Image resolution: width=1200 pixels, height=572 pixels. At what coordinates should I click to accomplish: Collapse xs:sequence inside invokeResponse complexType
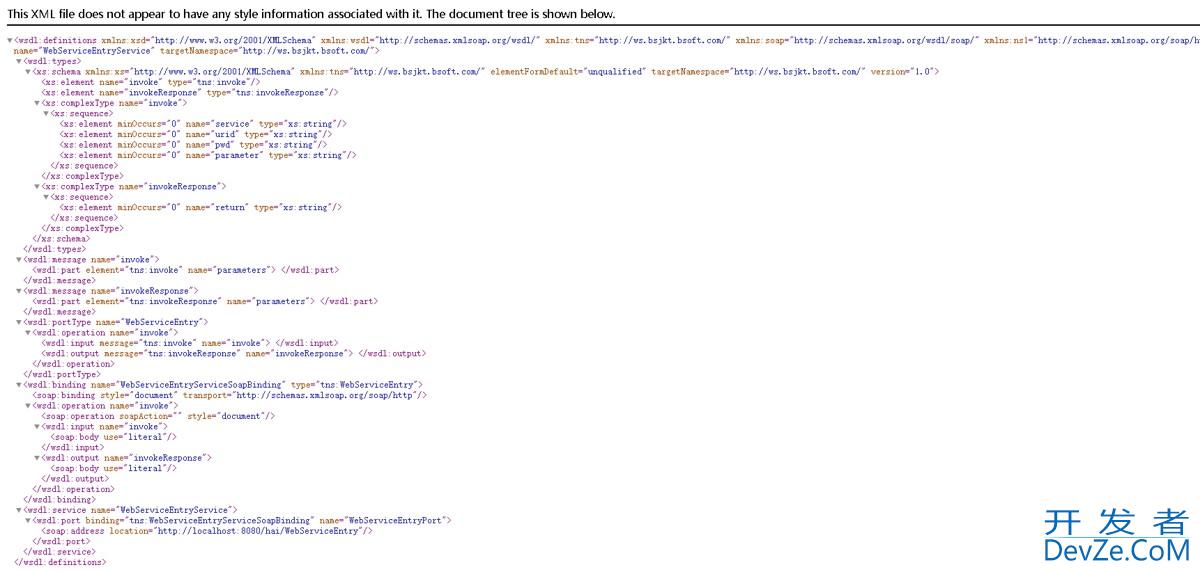[46, 197]
